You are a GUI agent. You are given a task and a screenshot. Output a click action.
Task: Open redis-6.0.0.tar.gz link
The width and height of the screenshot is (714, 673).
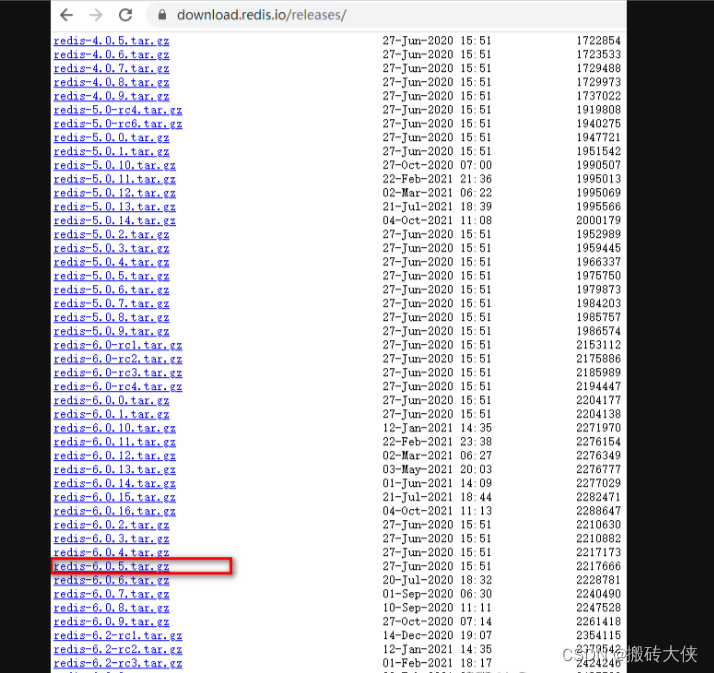pos(112,400)
